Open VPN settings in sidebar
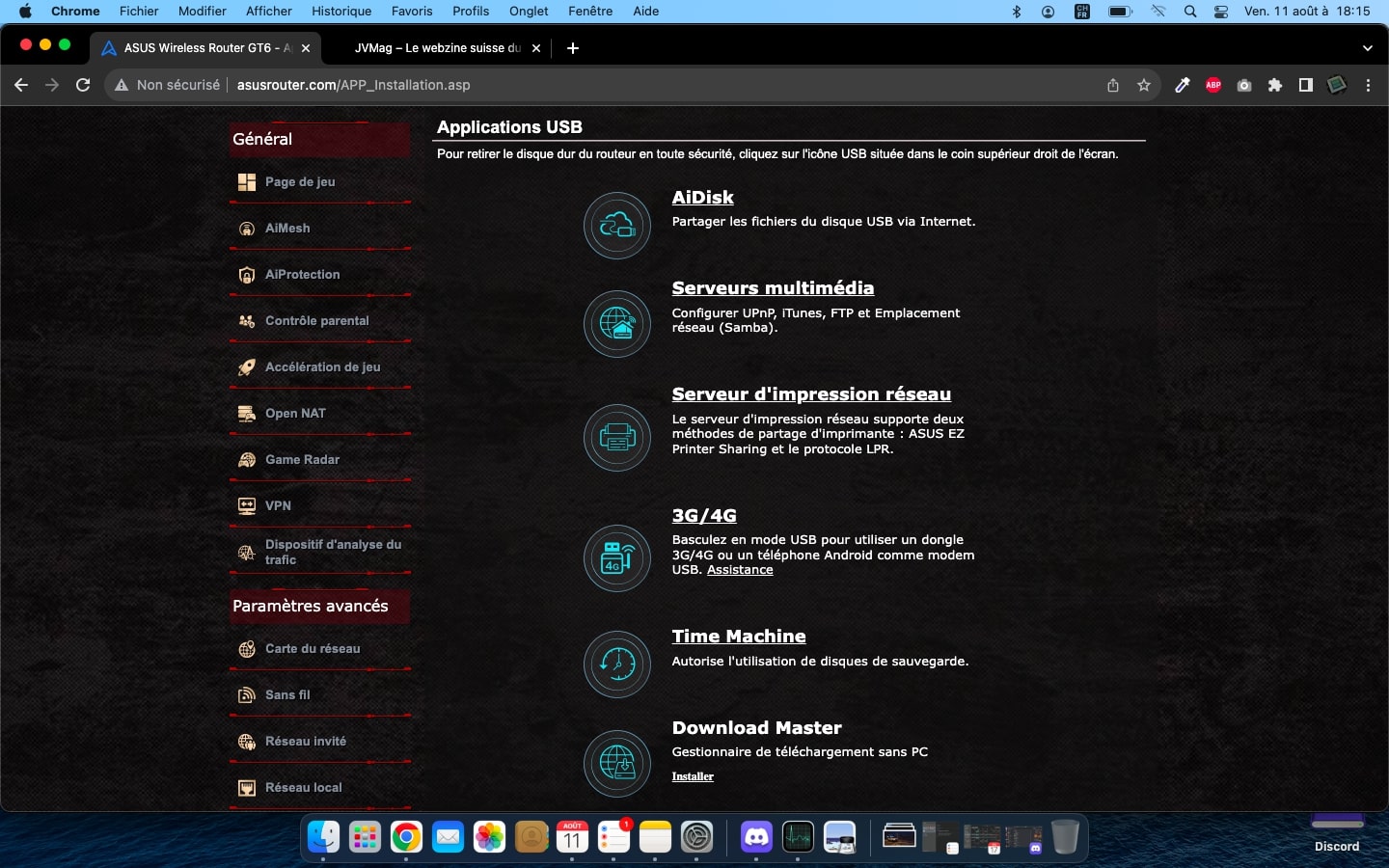 (x=320, y=505)
